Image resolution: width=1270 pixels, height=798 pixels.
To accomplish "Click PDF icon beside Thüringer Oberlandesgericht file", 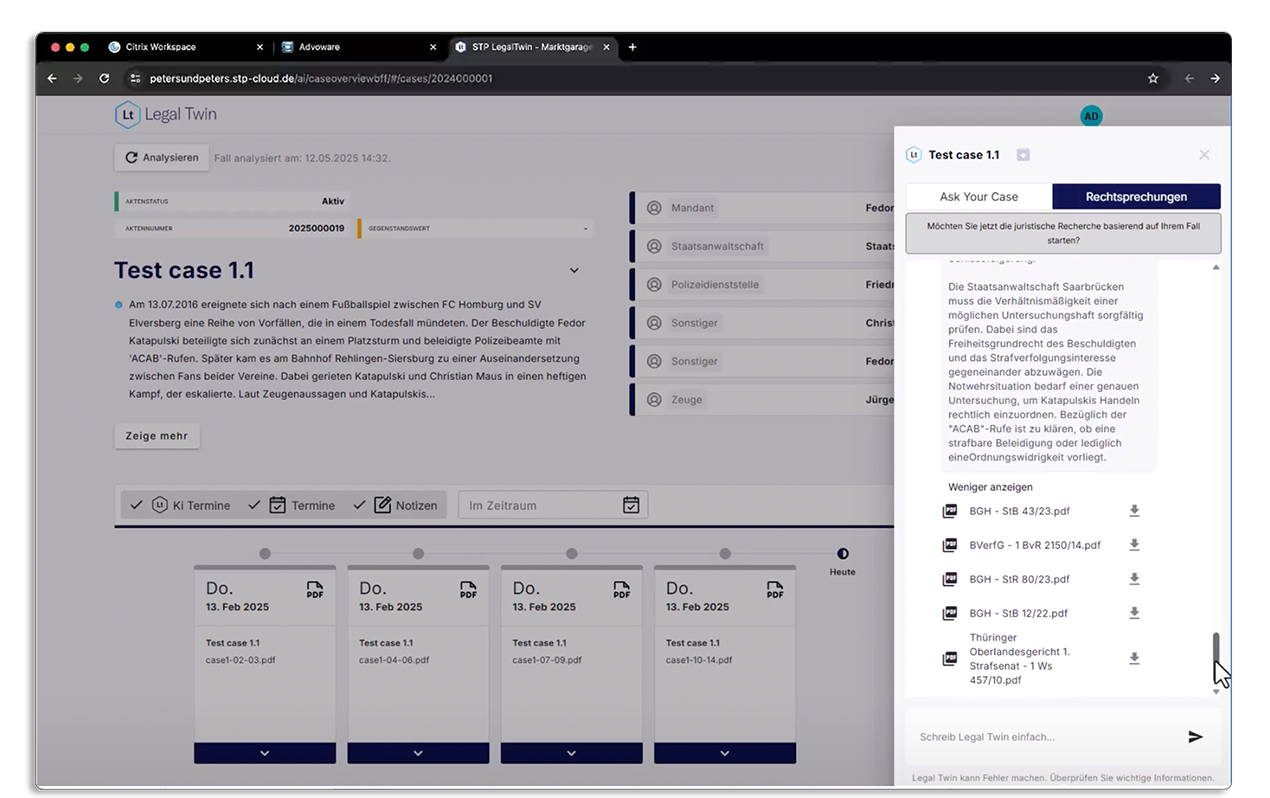I will pos(949,658).
